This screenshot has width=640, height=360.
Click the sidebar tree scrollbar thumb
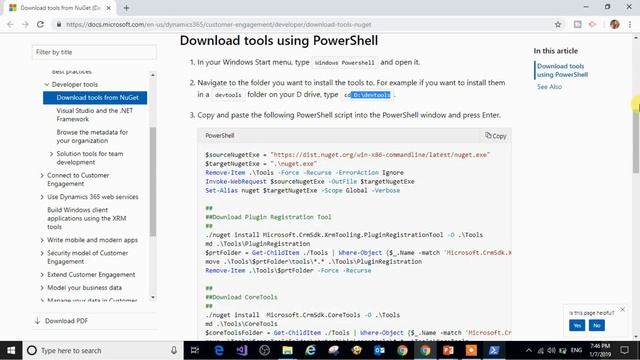(x=153, y=182)
